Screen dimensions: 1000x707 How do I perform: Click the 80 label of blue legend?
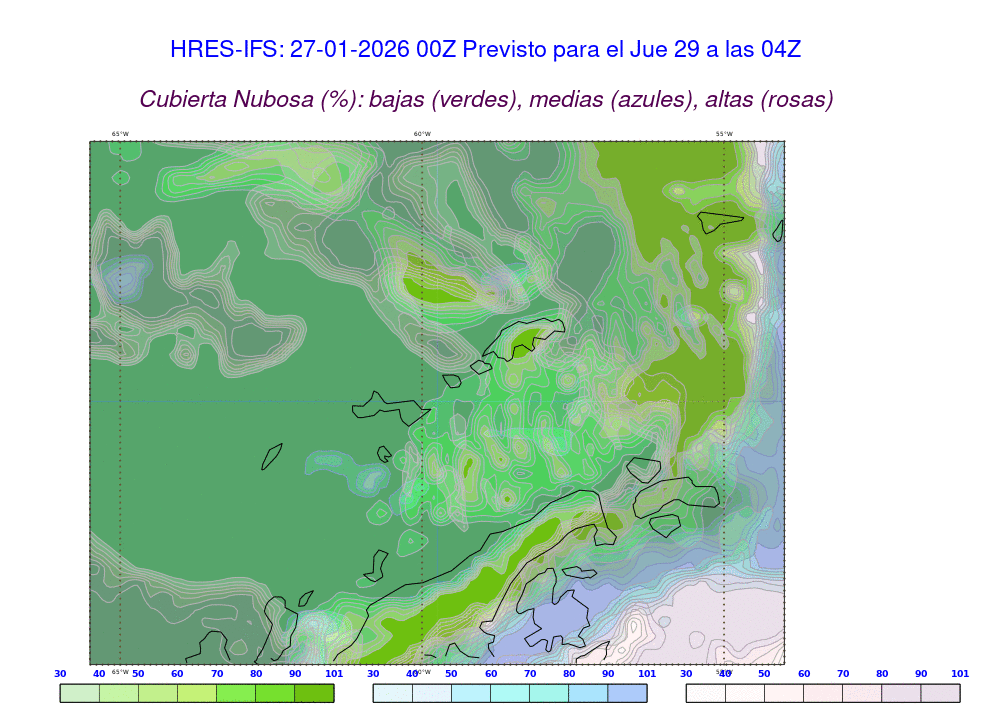pos(569,674)
